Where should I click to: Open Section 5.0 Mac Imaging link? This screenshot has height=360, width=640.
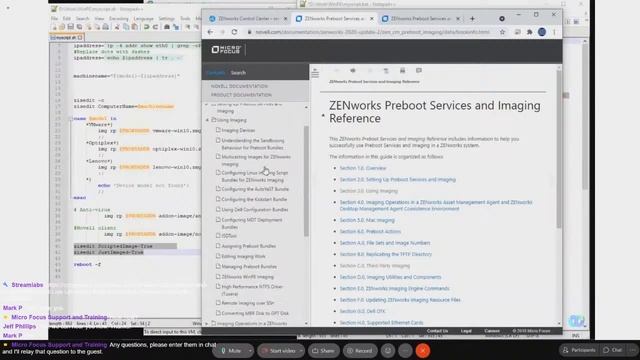click(367, 220)
